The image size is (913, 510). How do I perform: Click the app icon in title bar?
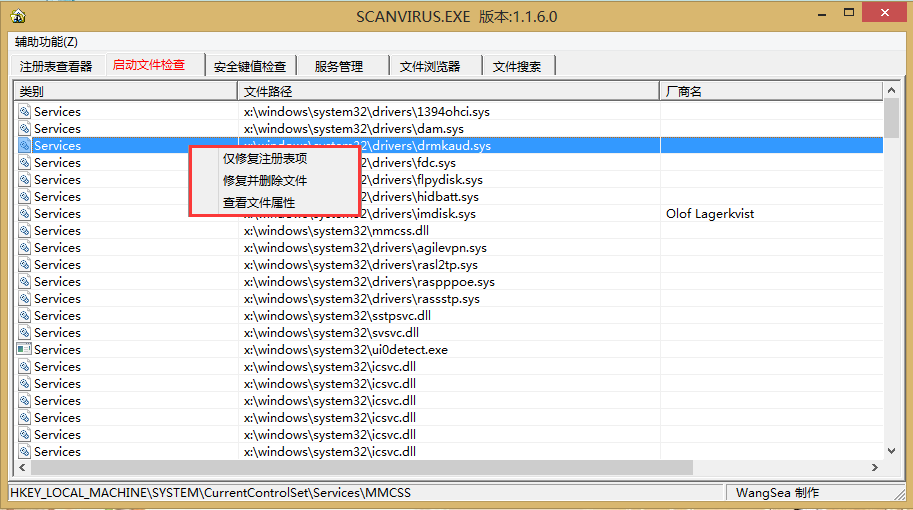tap(18, 16)
